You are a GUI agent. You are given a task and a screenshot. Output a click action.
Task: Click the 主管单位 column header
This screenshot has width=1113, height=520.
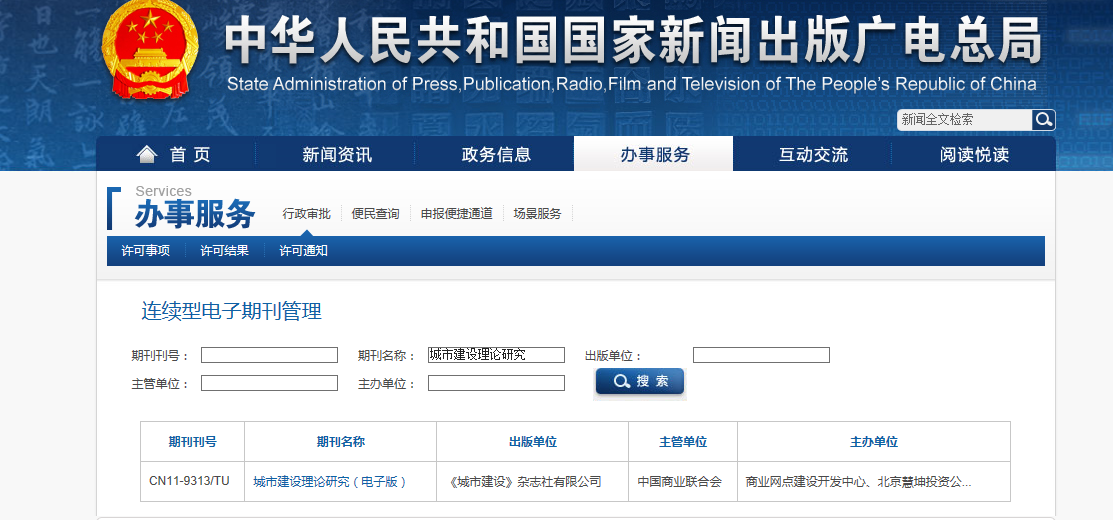(x=683, y=442)
